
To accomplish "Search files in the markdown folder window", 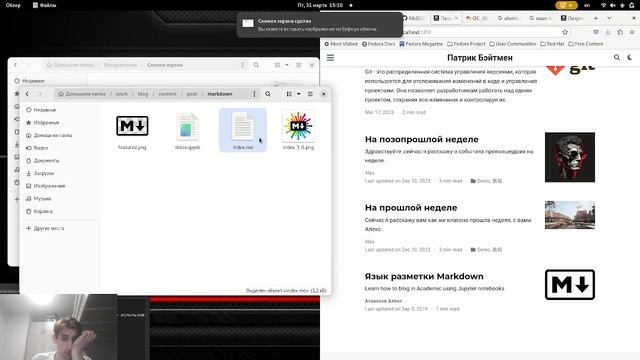I will pyautogui.click(x=268, y=94).
